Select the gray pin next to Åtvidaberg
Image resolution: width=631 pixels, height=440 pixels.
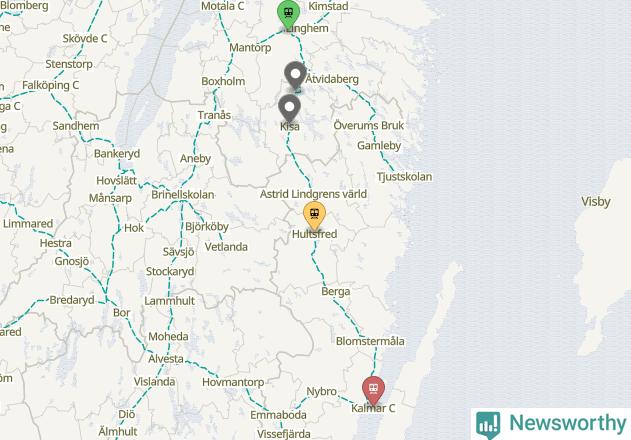coord(295,76)
